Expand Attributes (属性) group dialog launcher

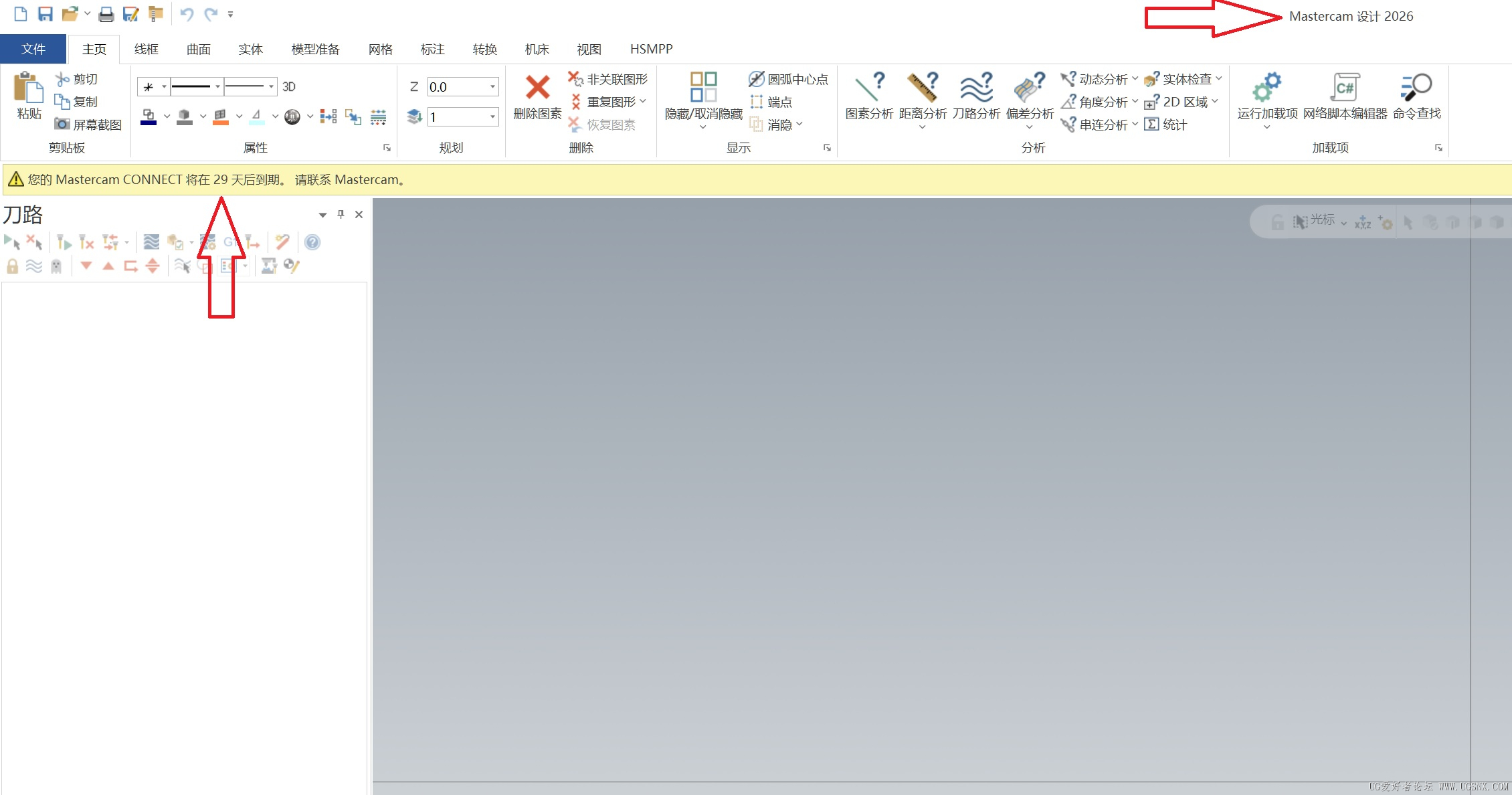(387, 148)
